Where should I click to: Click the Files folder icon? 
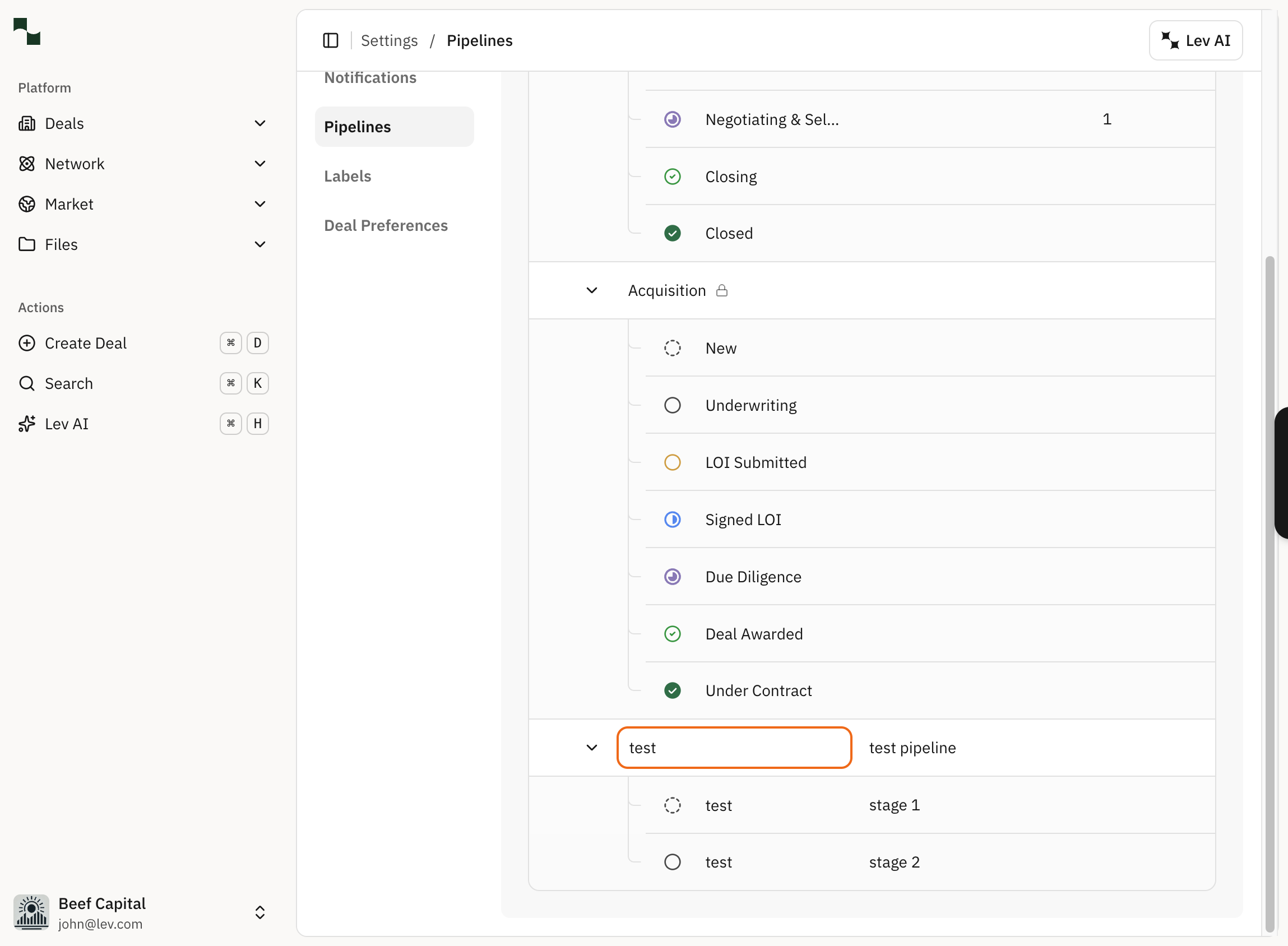[x=27, y=244]
